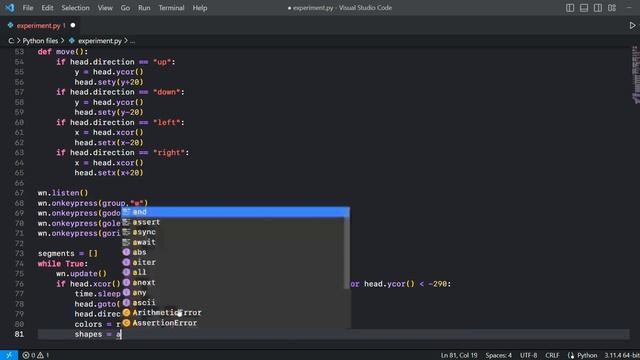640x360 pixels.
Task: Change line ending via 'CRLF'
Action: tap(552, 355)
